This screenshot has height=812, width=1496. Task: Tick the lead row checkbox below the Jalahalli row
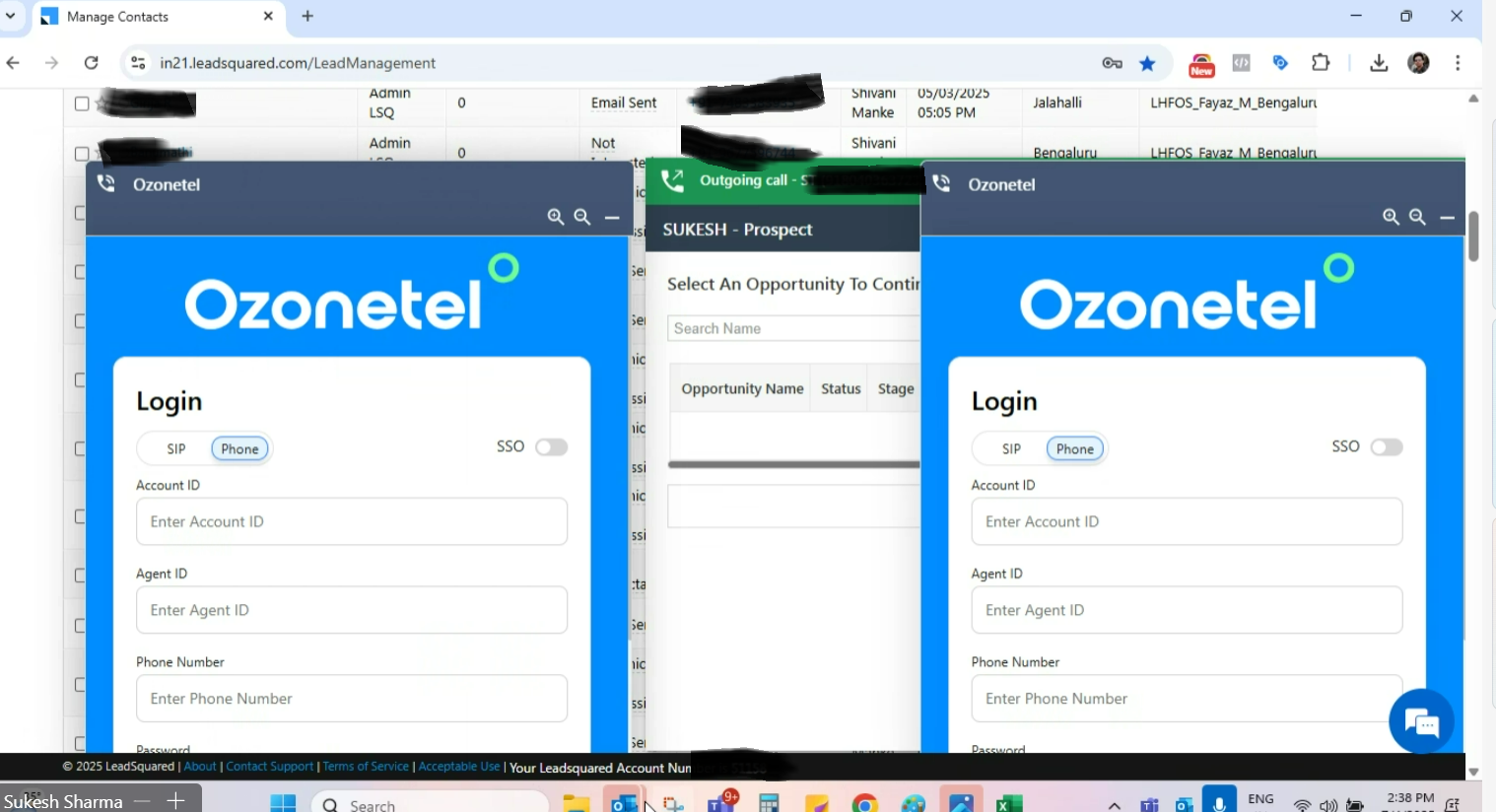click(x=82, y=154)
